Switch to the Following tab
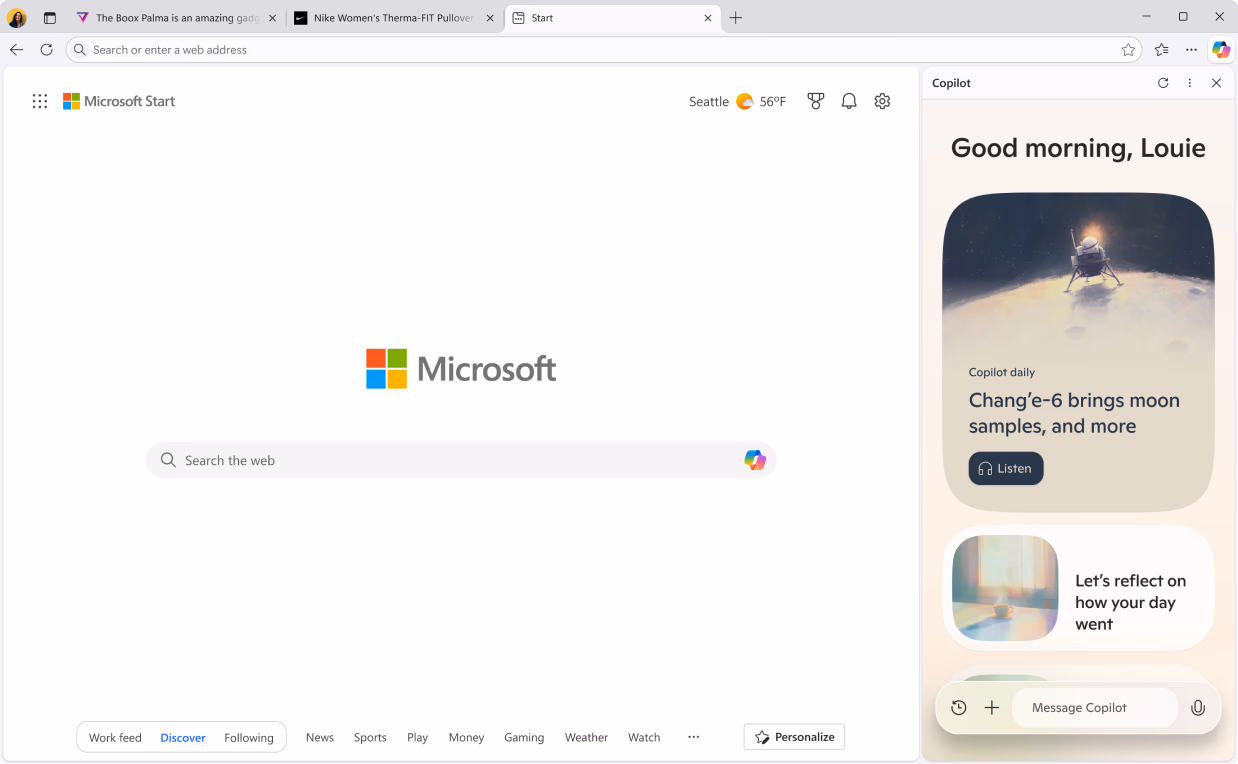The width and height of the screenshot is (1238, 764). (249, 737)
